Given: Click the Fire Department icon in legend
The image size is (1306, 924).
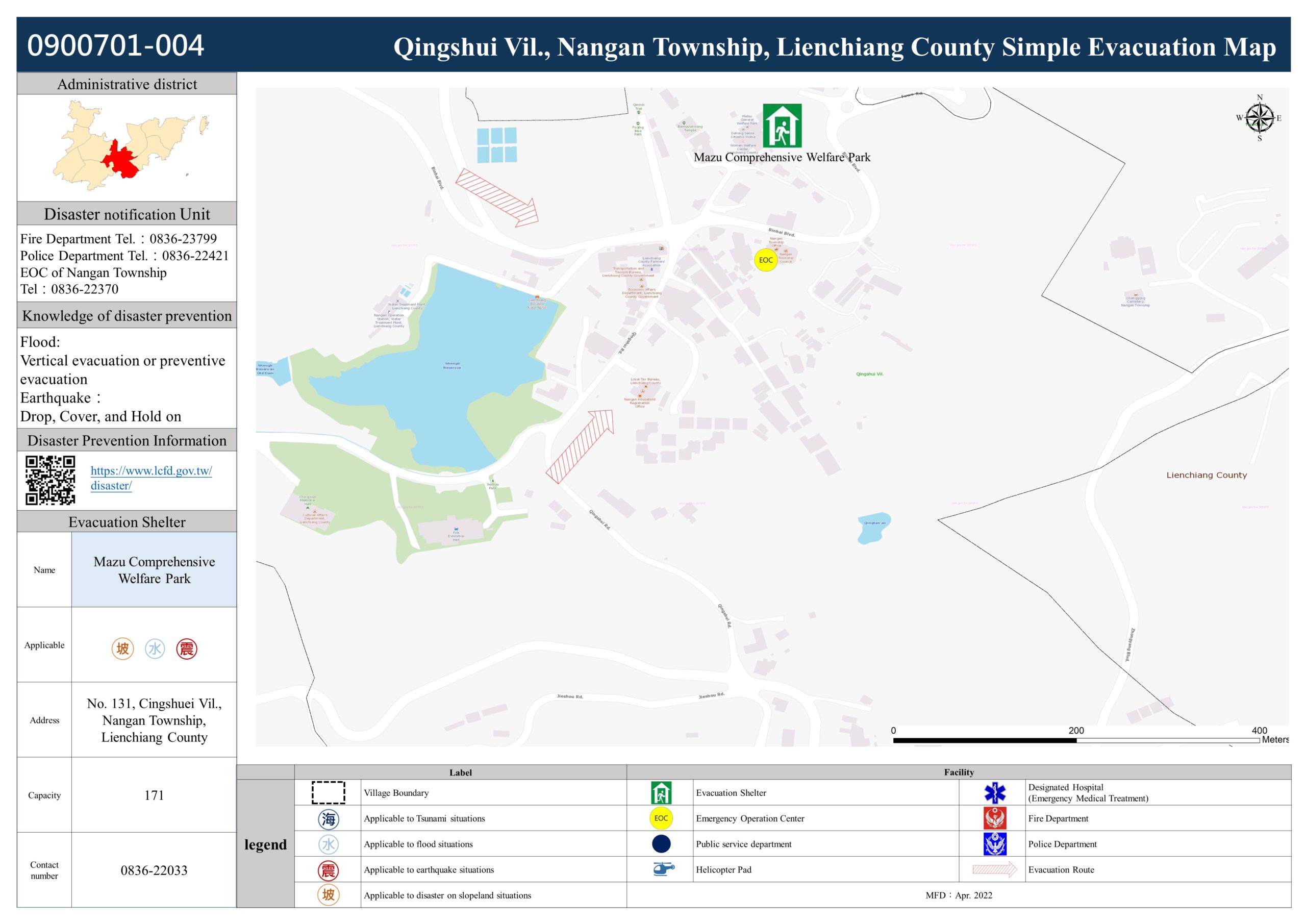Looking at the screenshot, I should click(x=995, y=818).
